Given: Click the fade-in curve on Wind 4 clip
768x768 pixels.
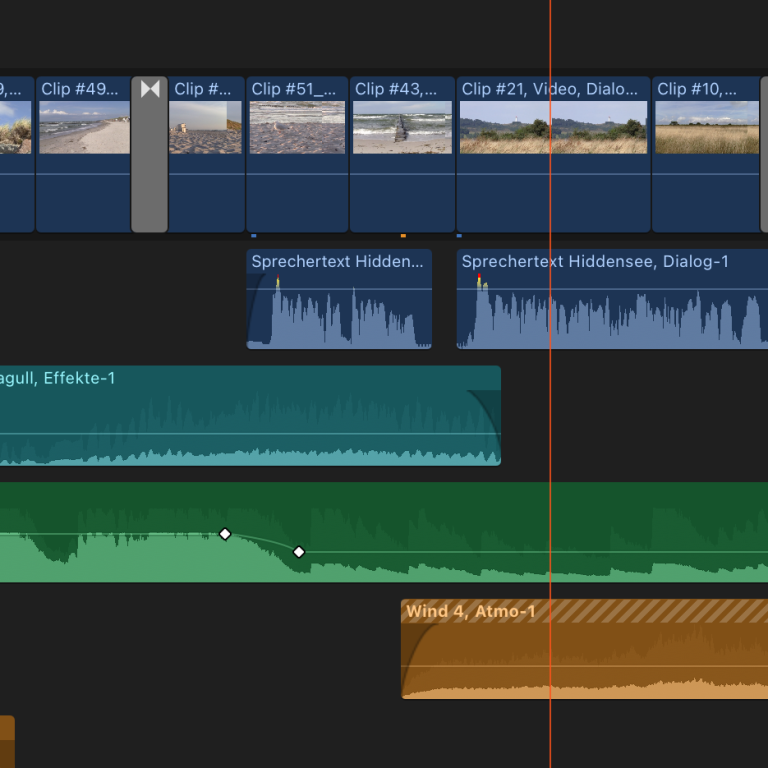Looking at the screenshot, I should pos(418,650).
